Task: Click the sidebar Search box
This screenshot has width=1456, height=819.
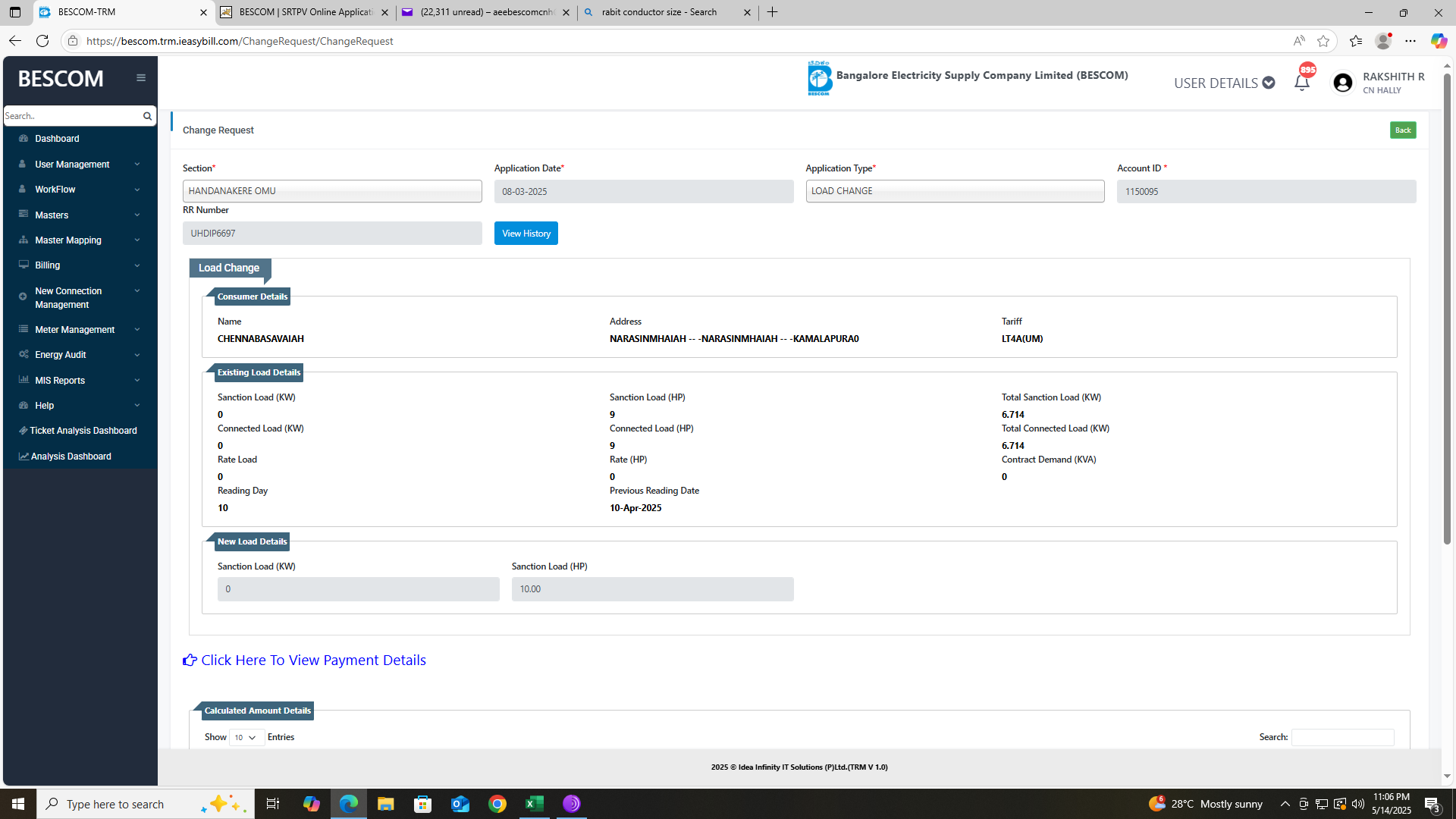Action: (x=72, y=116)
